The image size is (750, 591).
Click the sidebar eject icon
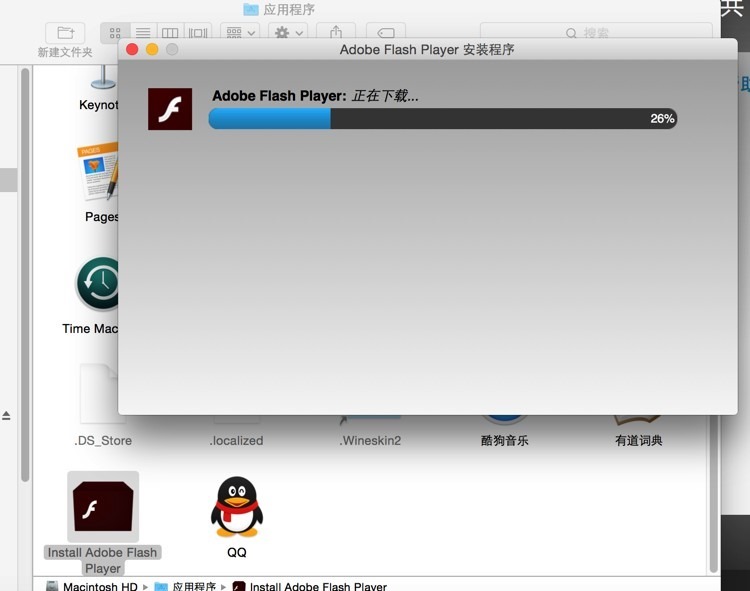click(x=6, y=416)
